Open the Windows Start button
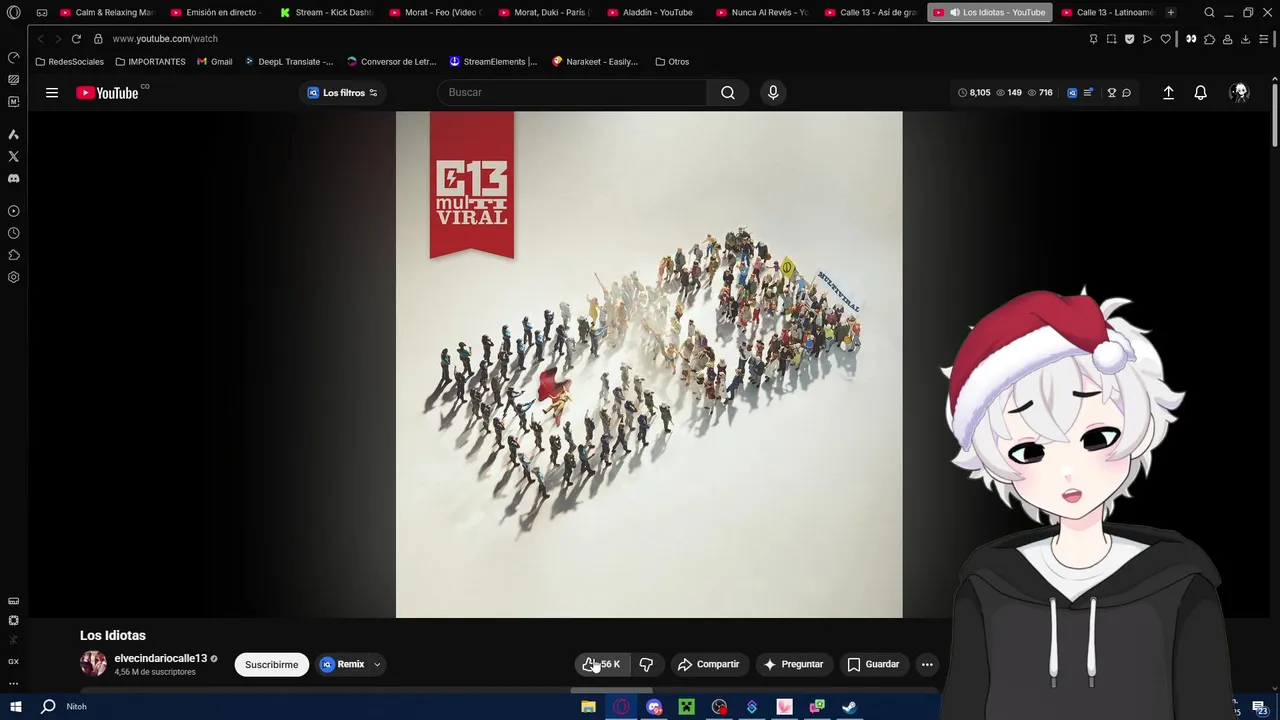This screenshot has height=720, width=1280. click(x=15, y=707)
